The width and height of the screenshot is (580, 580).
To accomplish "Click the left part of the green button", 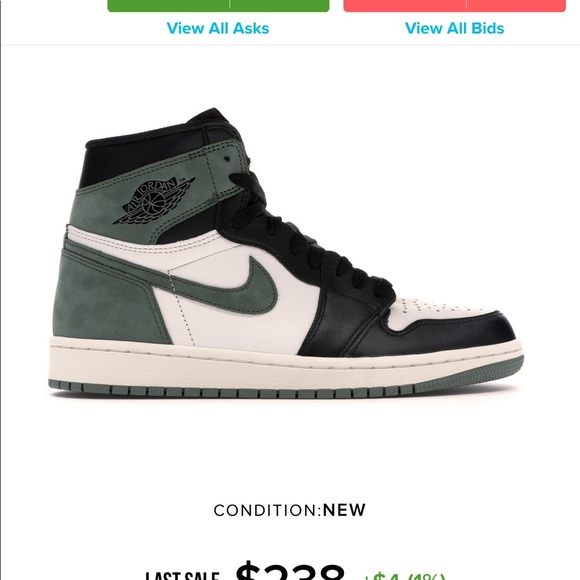I will 169,5.
